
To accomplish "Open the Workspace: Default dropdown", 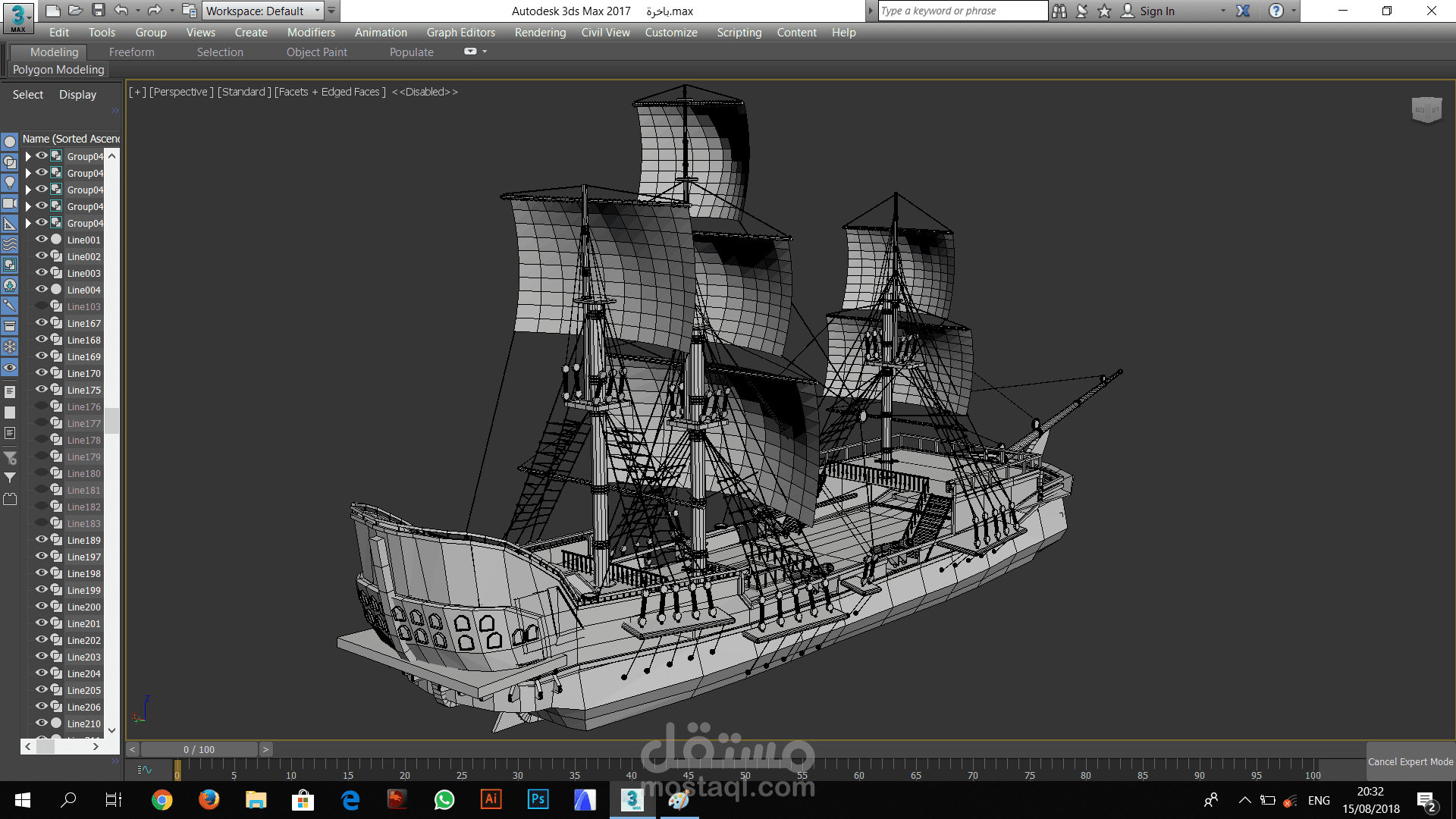I will [x=262, y=11].
